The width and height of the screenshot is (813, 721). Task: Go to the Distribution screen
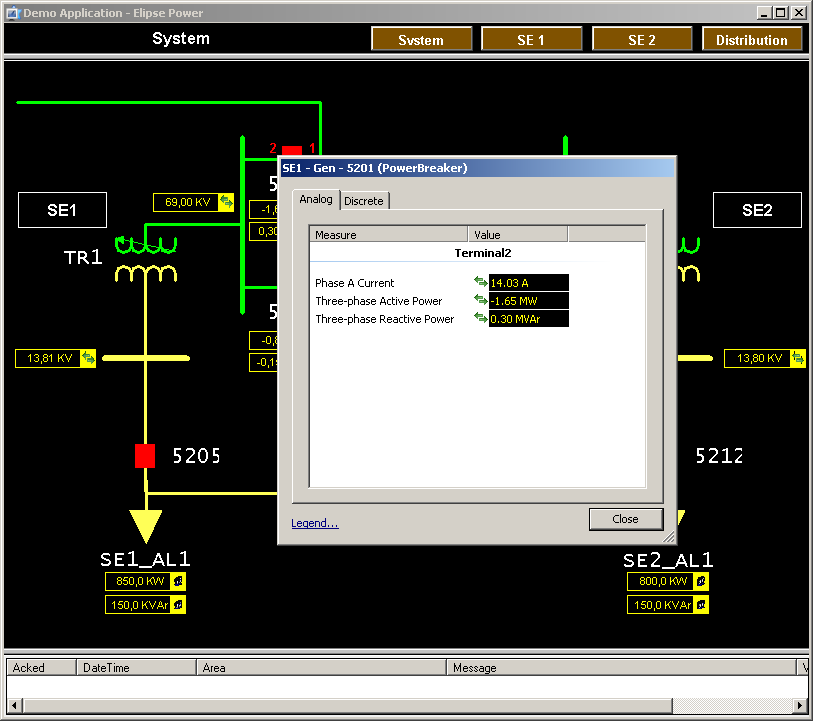[752, 40]
